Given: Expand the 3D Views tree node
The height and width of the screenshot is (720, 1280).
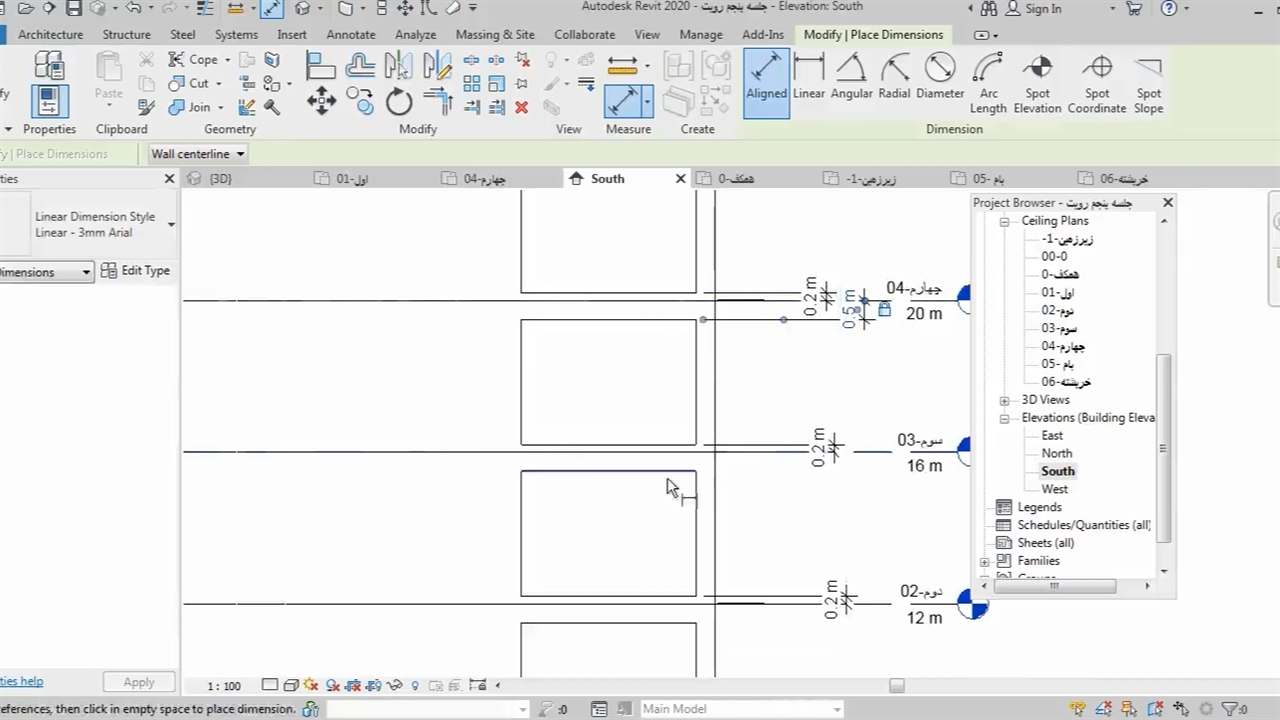Looking at the screenshot, I should [1004, 400].
